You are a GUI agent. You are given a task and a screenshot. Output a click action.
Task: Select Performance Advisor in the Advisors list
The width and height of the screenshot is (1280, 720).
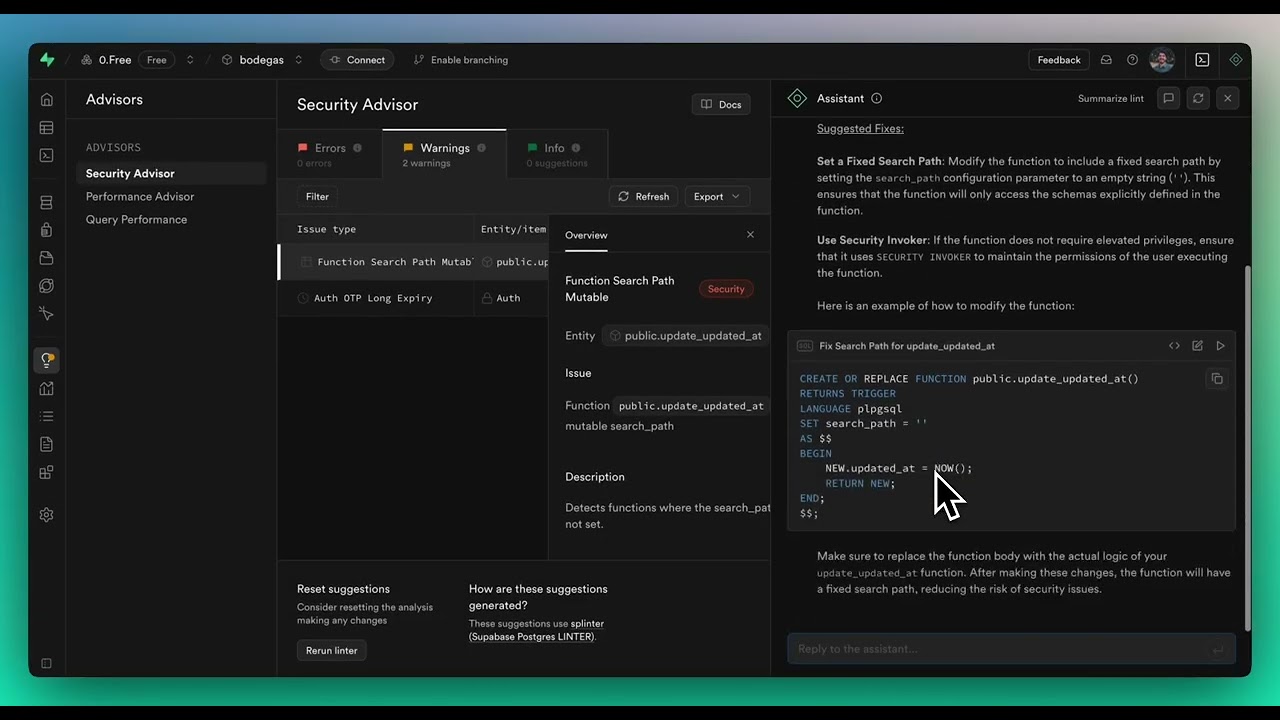pos(140,196)
